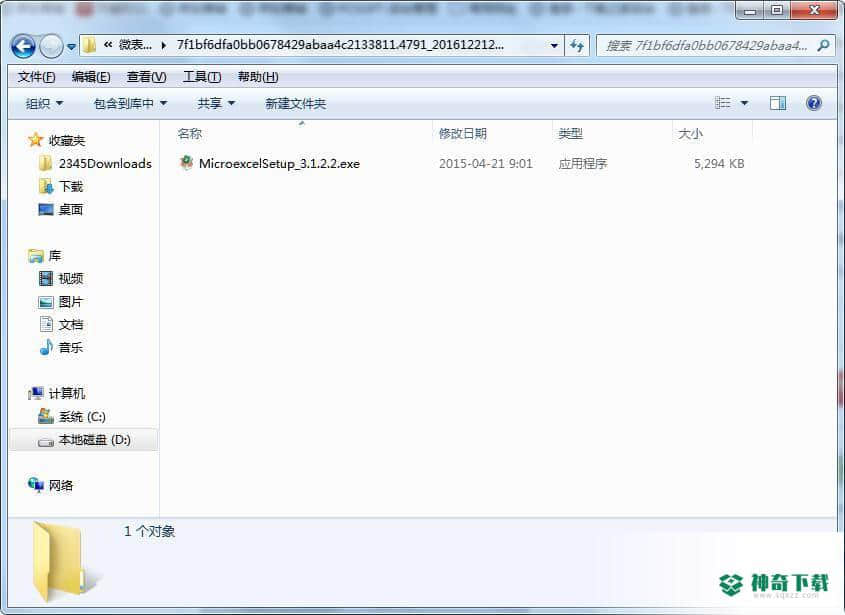
Task: Click the 系统 (C:) drive icon
Action: pos(46,416)
